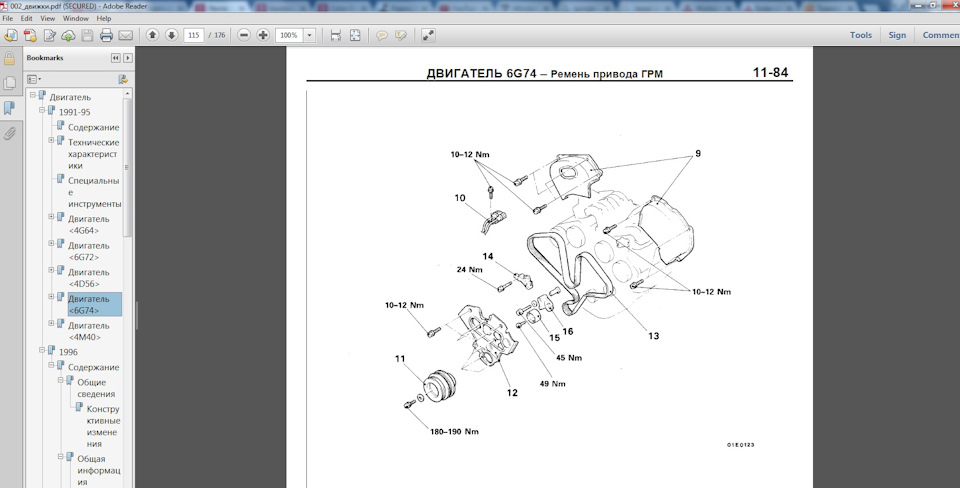This screenshot has width=960, height=488.
Task: Select the Конструктивные изменения bookmark
Action: click(103, 426)
